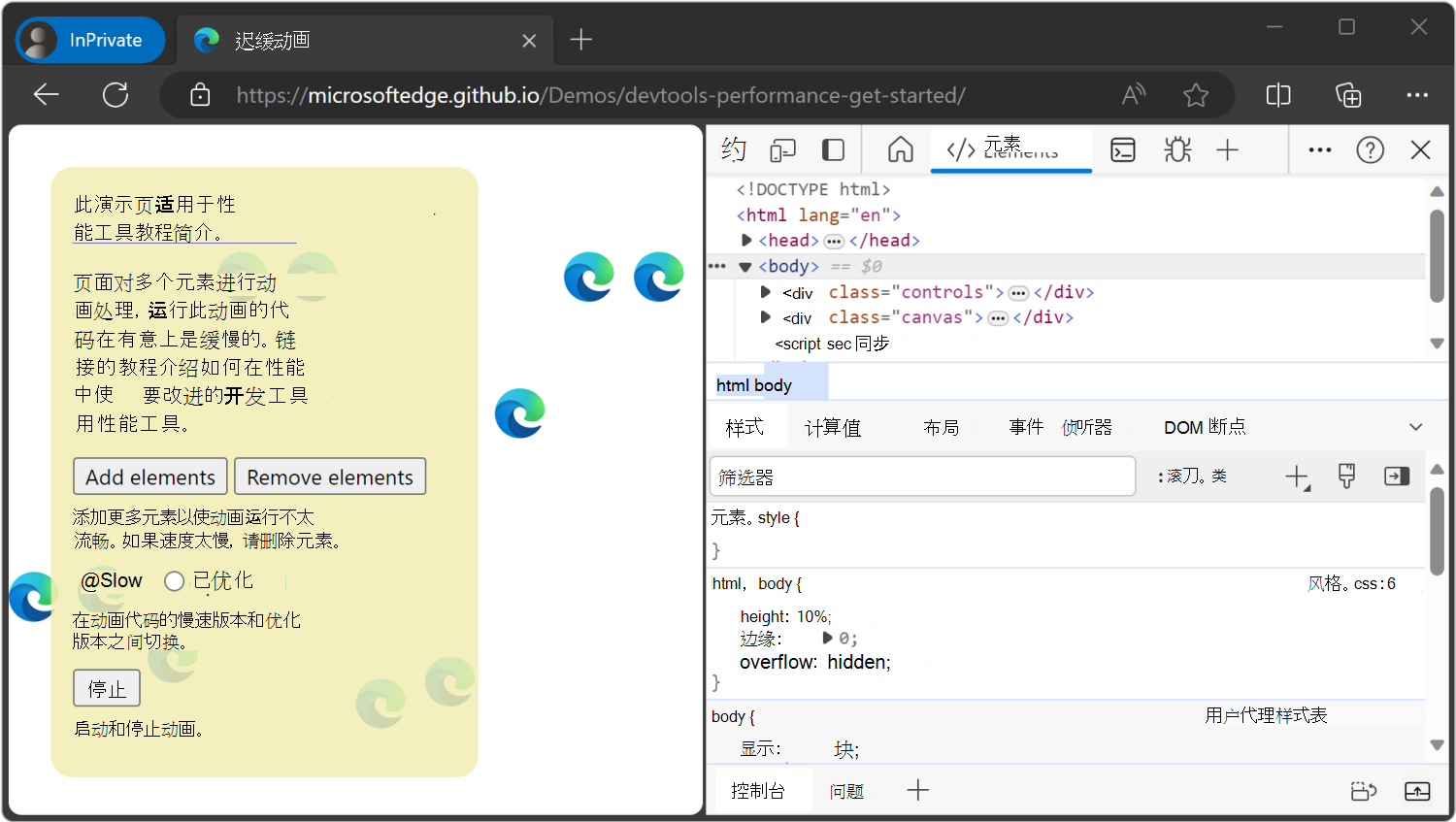Expand the head element node

tap(746, 240)
